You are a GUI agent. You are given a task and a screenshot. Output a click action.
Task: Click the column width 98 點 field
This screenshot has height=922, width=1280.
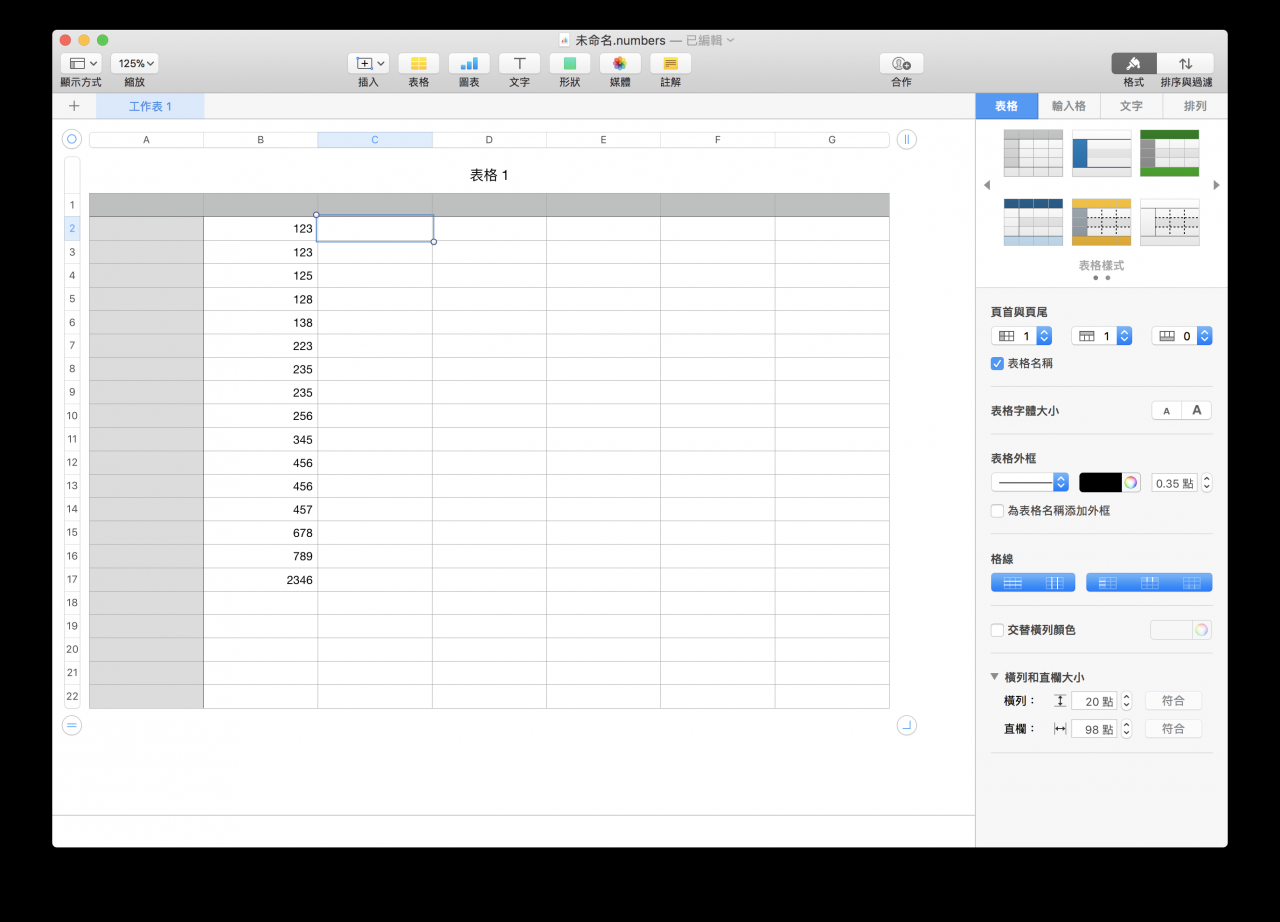pyautogui.click(x=1093, y=729)
